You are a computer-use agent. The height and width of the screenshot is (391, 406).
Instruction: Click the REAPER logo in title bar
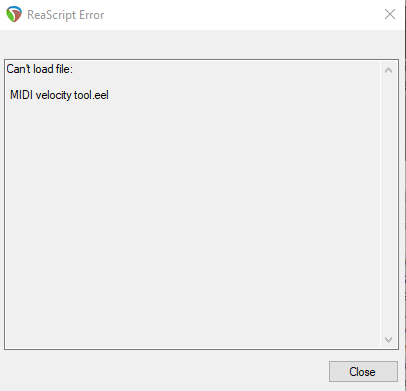(x=14, y=14)
